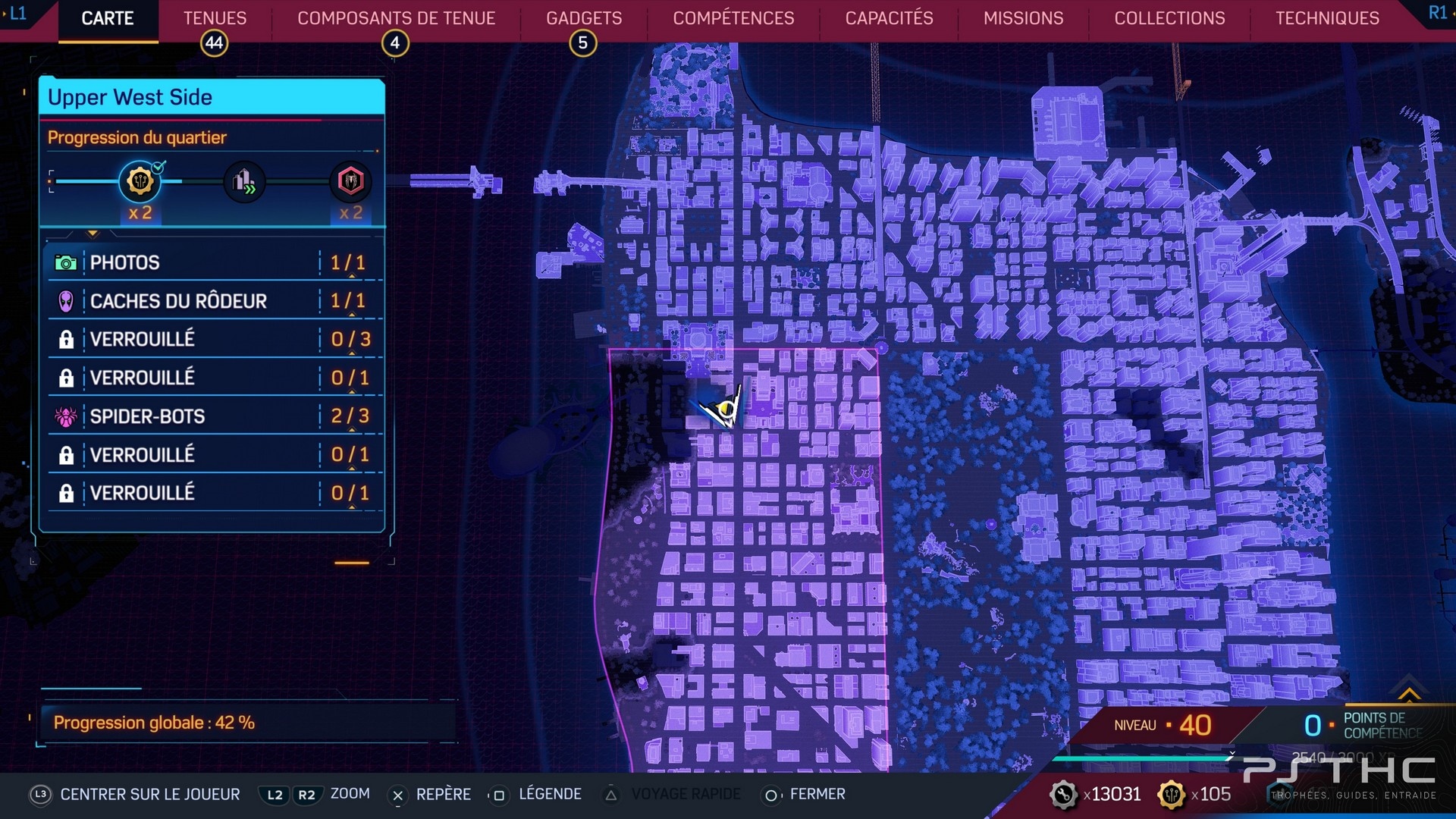Viewport: 1456px width, 819px height.
Task: Switch to the MISSIONS tab
Action: click(x=1023, y=18)
